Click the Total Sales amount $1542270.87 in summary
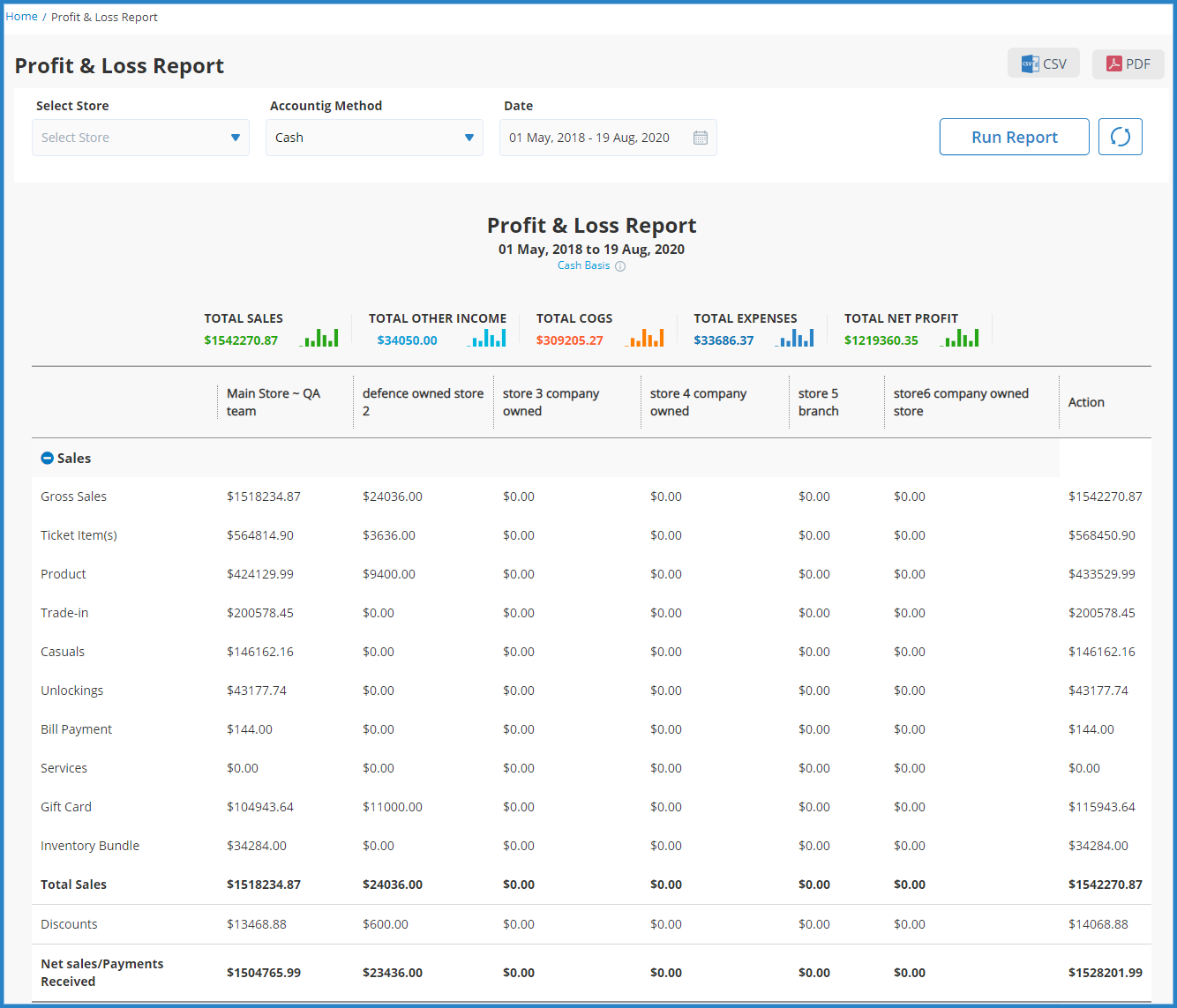The width and height of the screenshot is (1177, 1008). (x=241, y=340)
